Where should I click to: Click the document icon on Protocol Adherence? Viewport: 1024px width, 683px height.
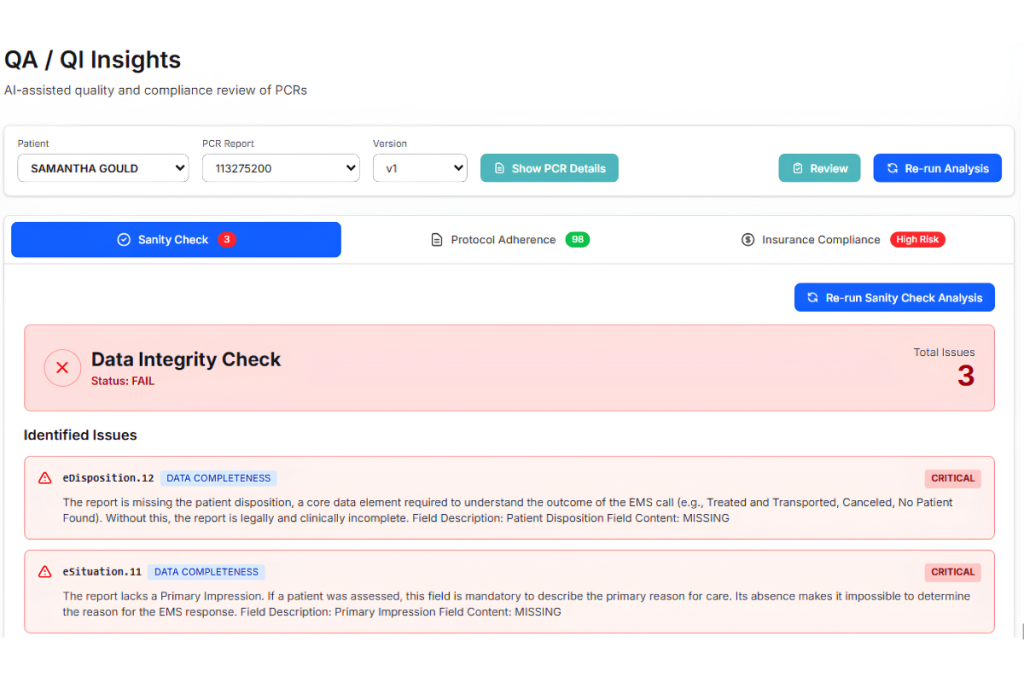[x=437, y=240]
